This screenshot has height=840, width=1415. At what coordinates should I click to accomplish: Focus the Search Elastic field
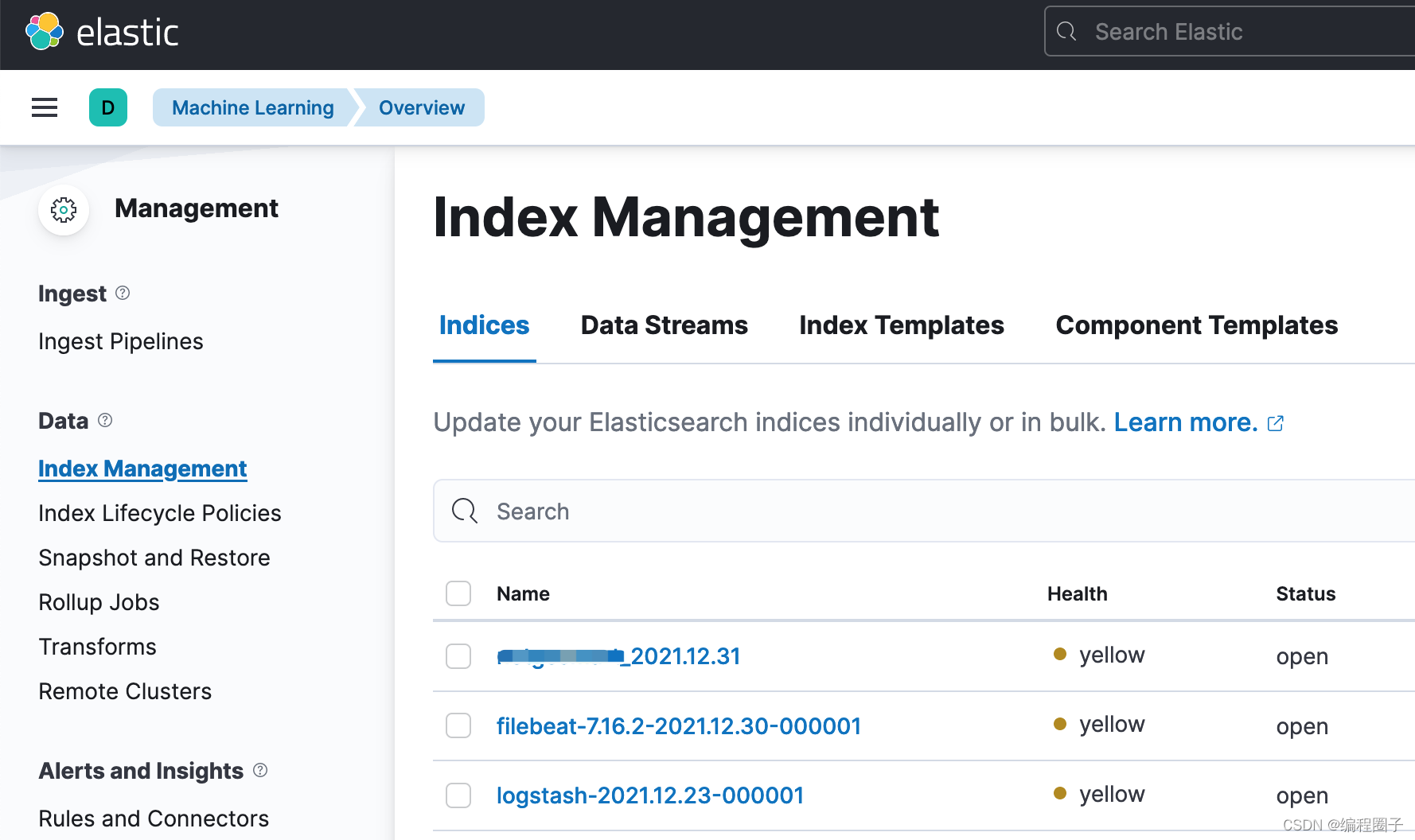tap(1230, 32)
